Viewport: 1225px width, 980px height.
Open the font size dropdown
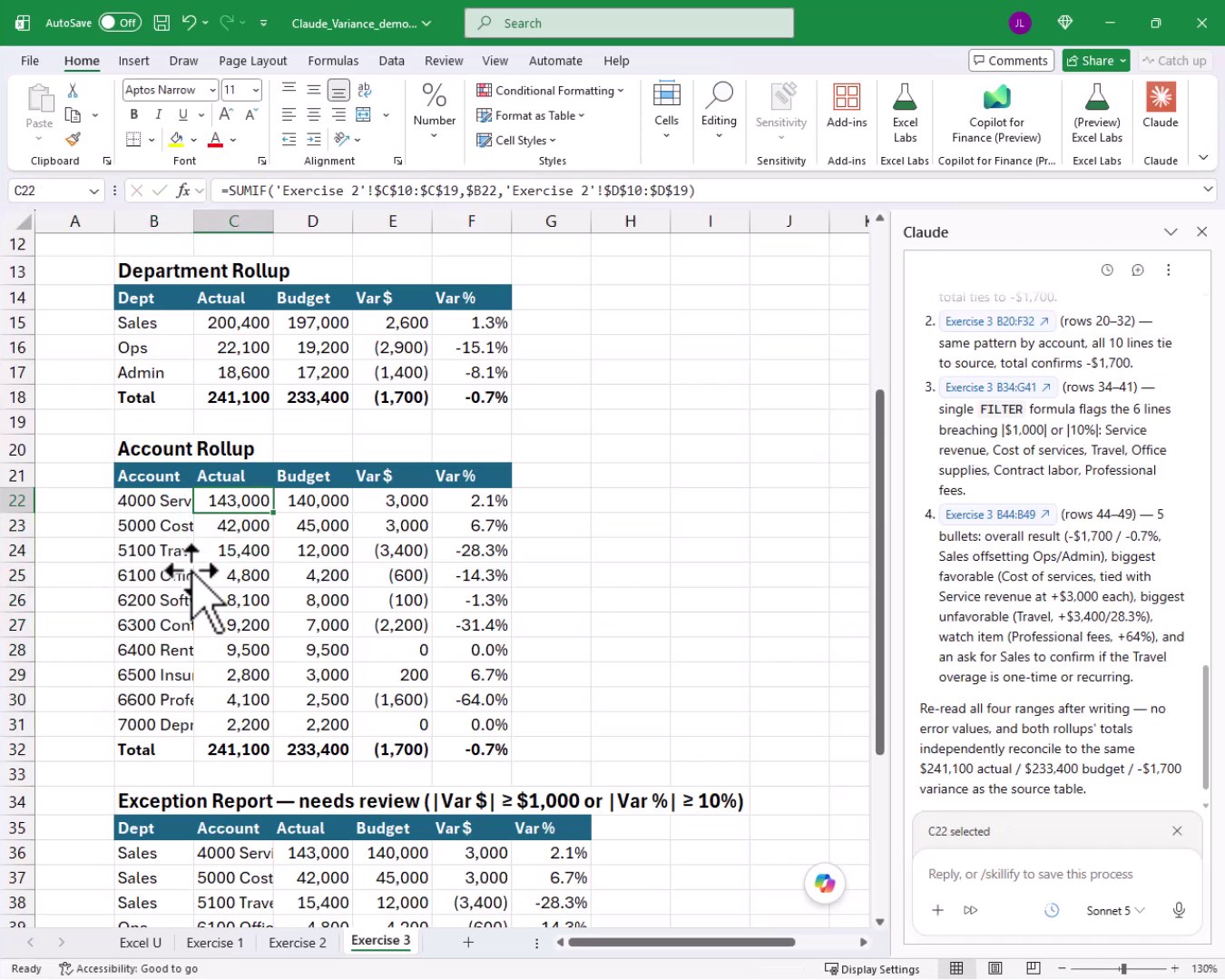click(x=256, y=90)
